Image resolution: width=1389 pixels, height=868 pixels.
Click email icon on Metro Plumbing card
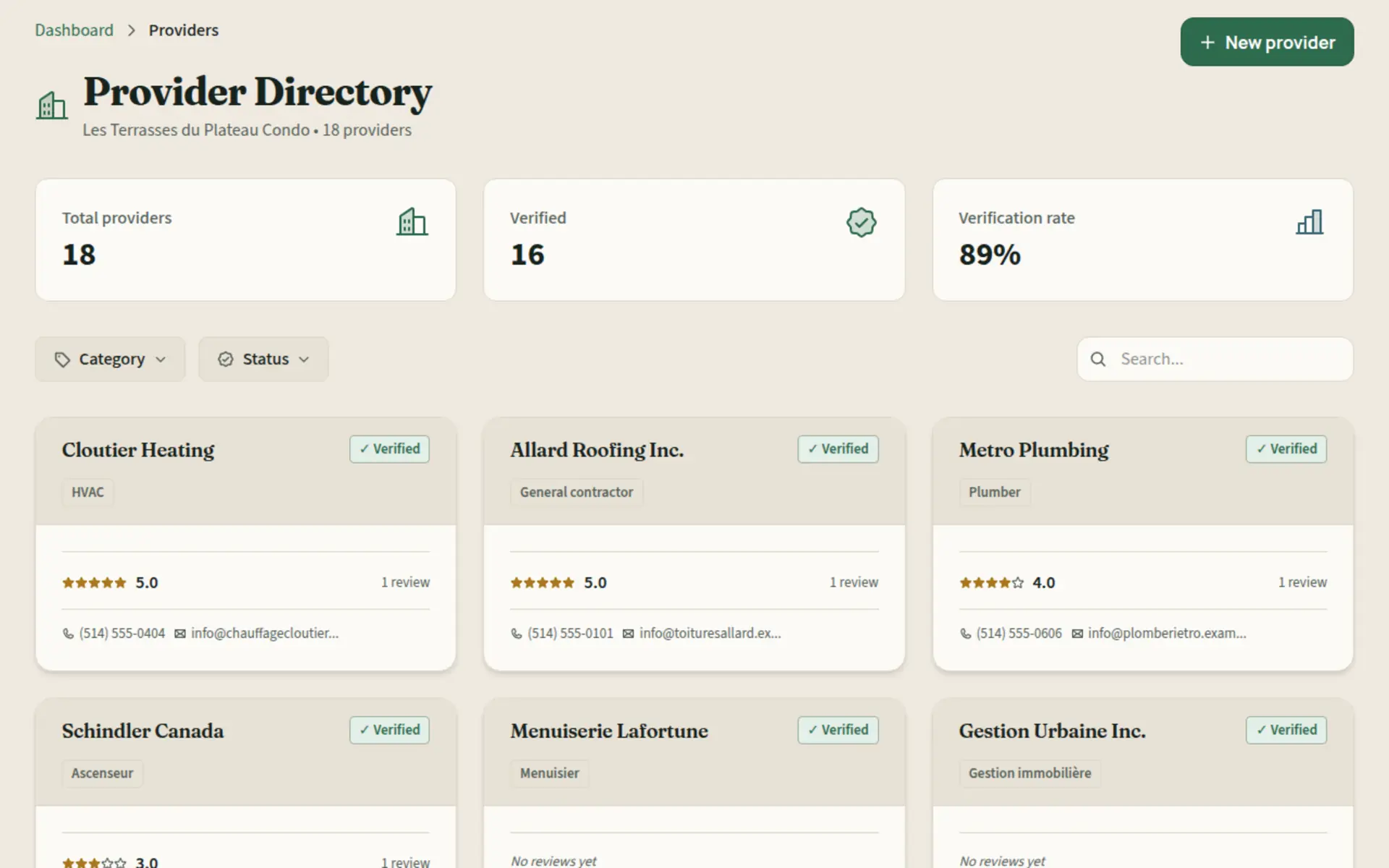(1077, 634)
